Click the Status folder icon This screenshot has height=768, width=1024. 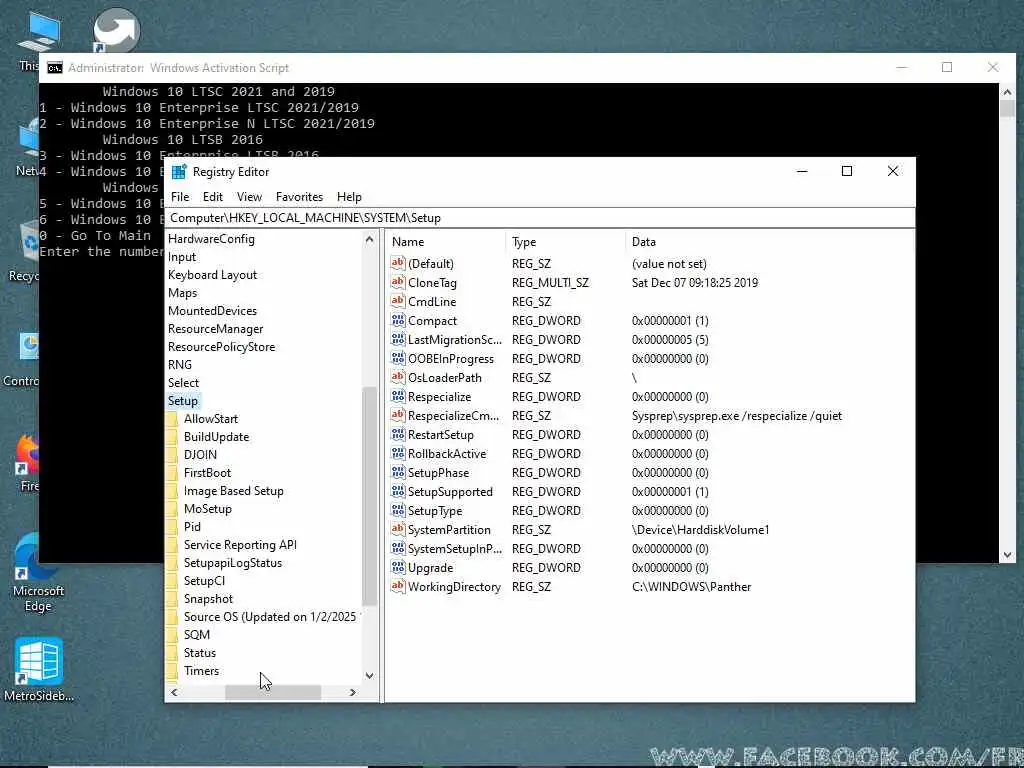[x=172, y=653]
